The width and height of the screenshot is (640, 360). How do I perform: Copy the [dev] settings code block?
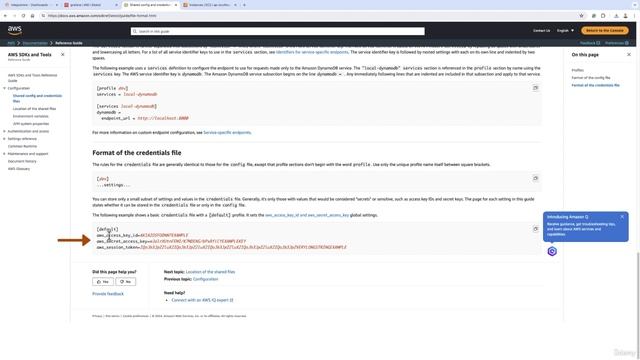536,178
